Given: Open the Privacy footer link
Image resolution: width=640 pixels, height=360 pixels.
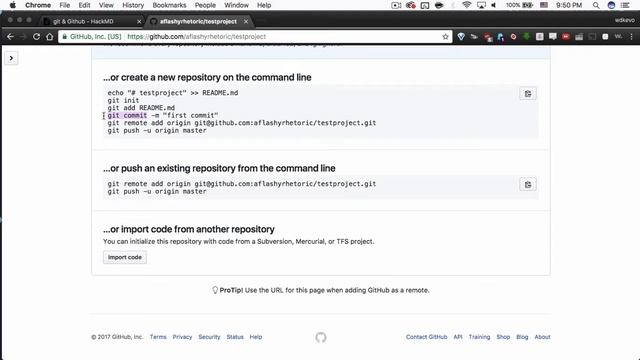Looking at the screenshot, I should point(182,337).
